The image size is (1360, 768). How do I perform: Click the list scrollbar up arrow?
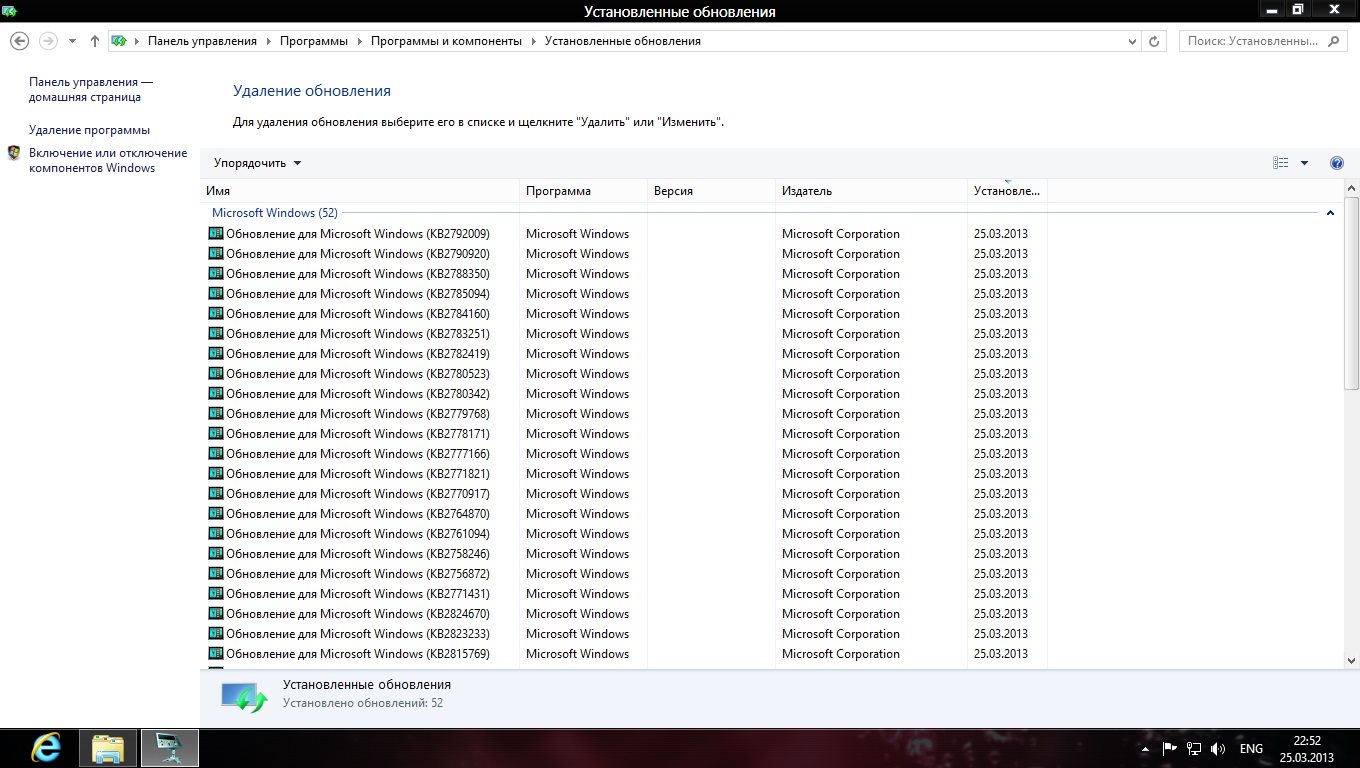coord(1352,188)
